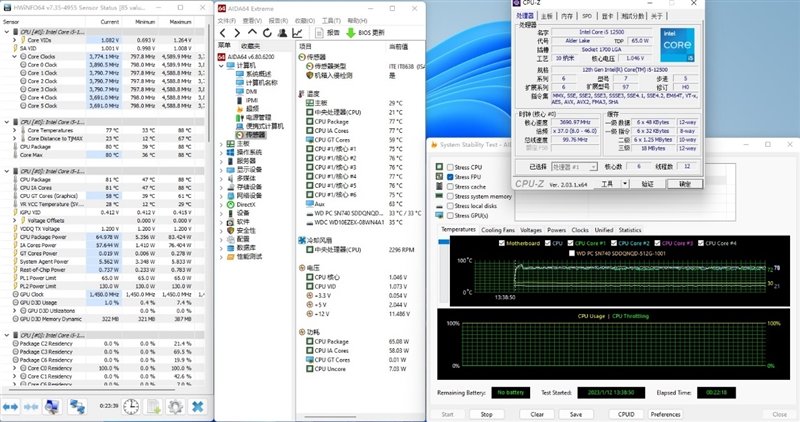Enable Stress local disks checkbox
Viewport: 800px width, 422px height.
coord(450,206)
